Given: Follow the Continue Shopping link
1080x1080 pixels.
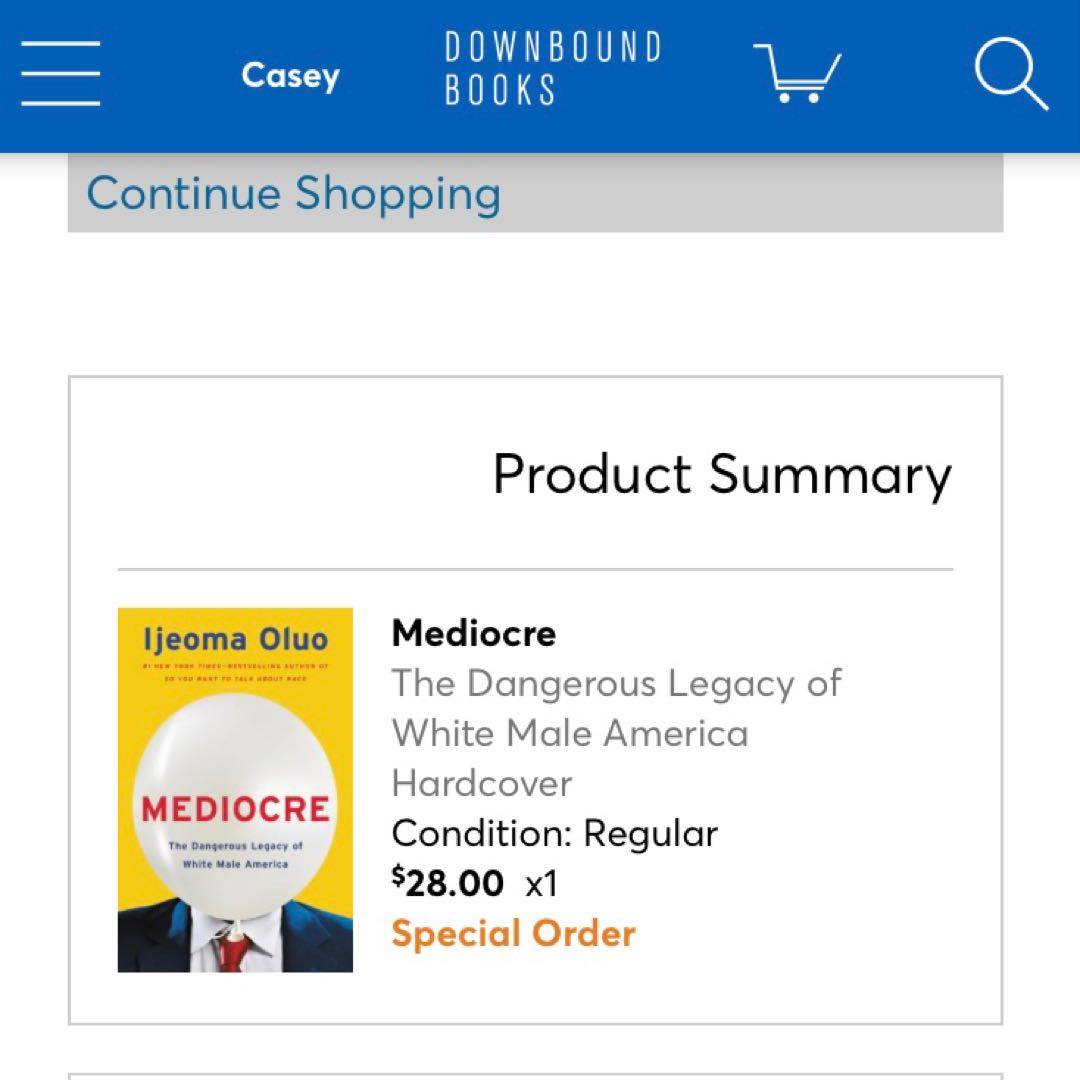Looking at the screenshot, I should click(x=293, y=193).
